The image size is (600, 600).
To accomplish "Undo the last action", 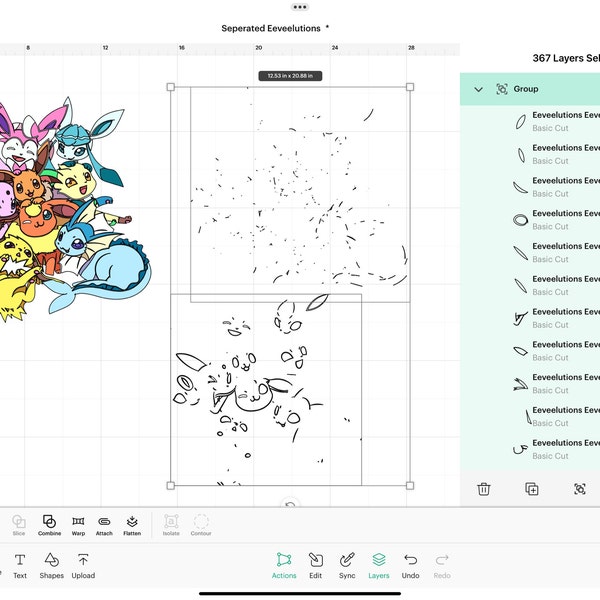I will 410,566.
